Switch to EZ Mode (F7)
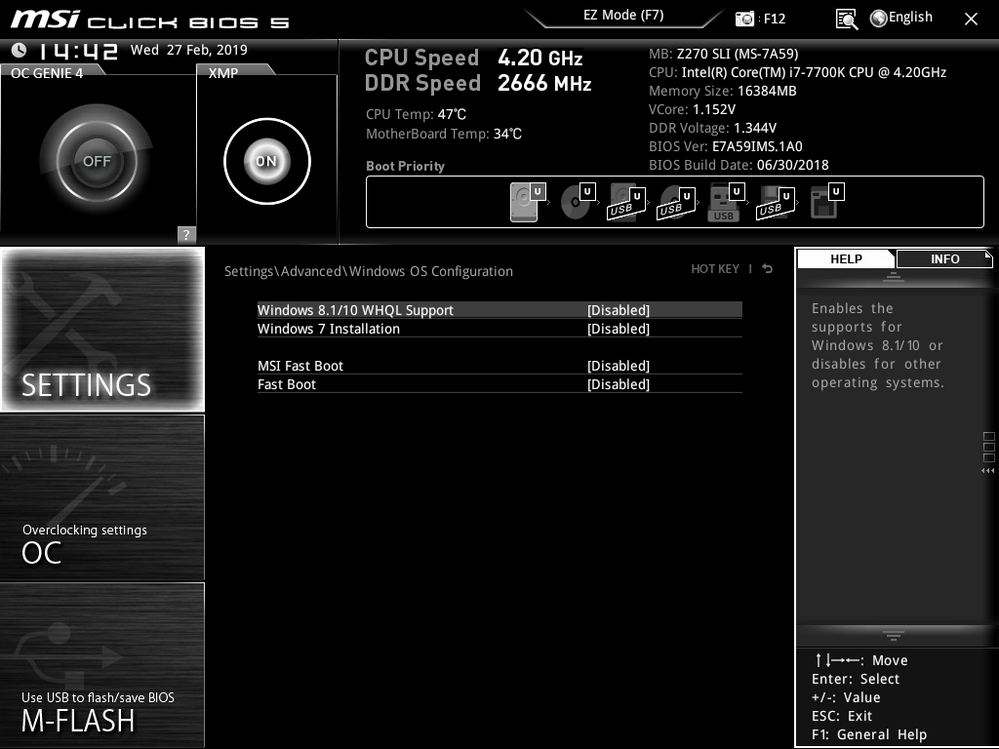 coord(623,16)
